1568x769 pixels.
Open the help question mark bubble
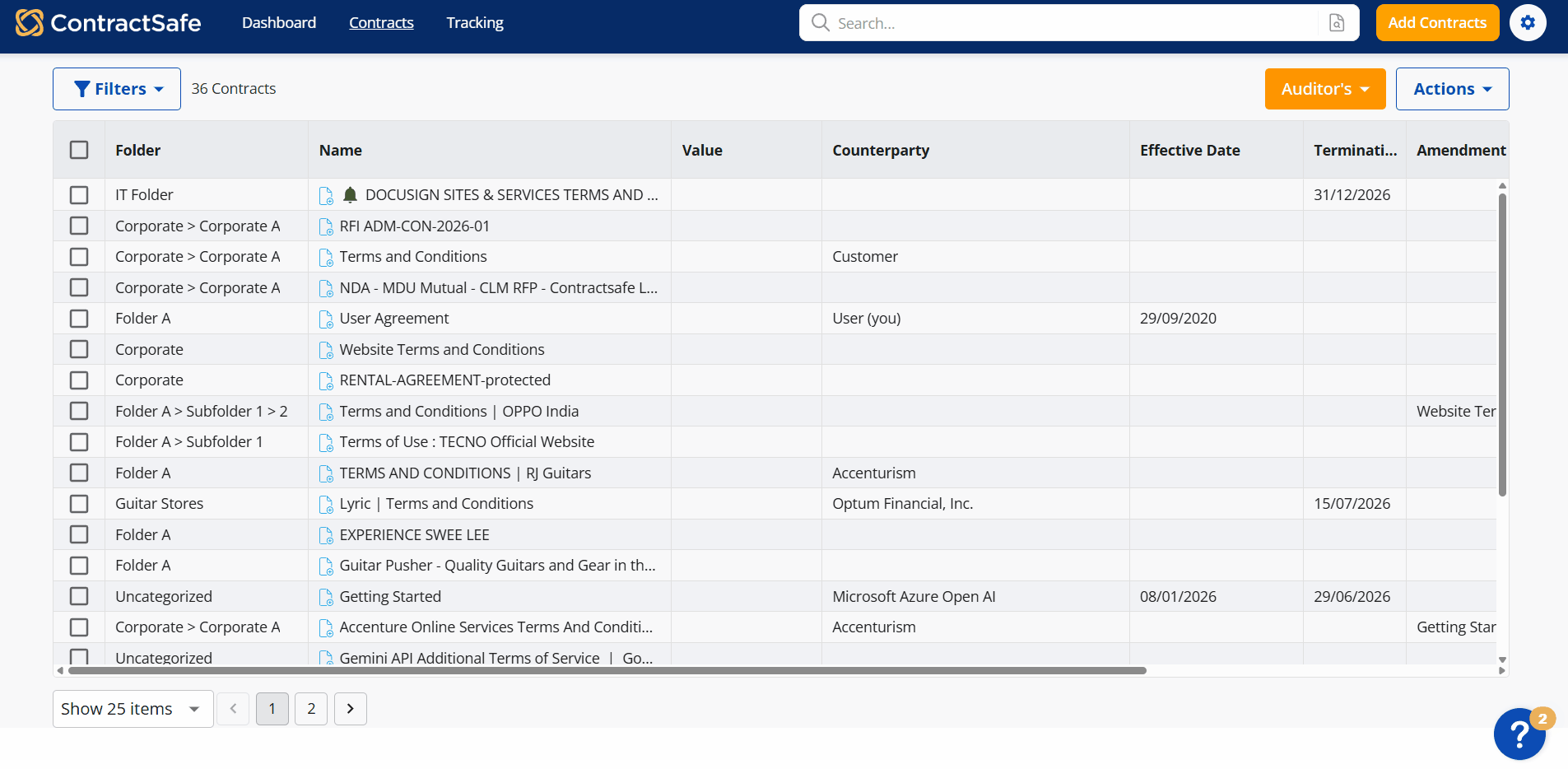(1519, 734)
